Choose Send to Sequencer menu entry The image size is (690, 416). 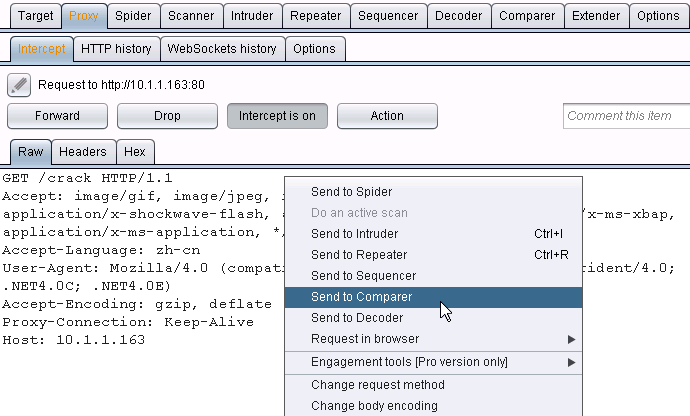click(x=433, y=276)
